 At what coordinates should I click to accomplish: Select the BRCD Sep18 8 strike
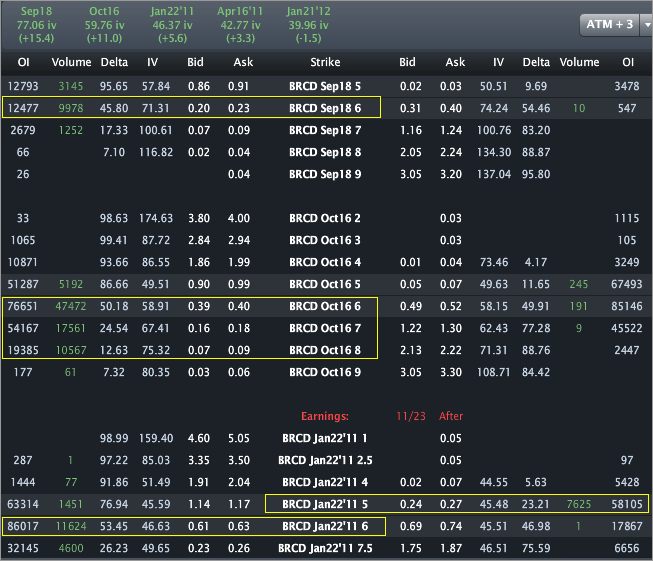pyautogui.click(x=325, y=152)
